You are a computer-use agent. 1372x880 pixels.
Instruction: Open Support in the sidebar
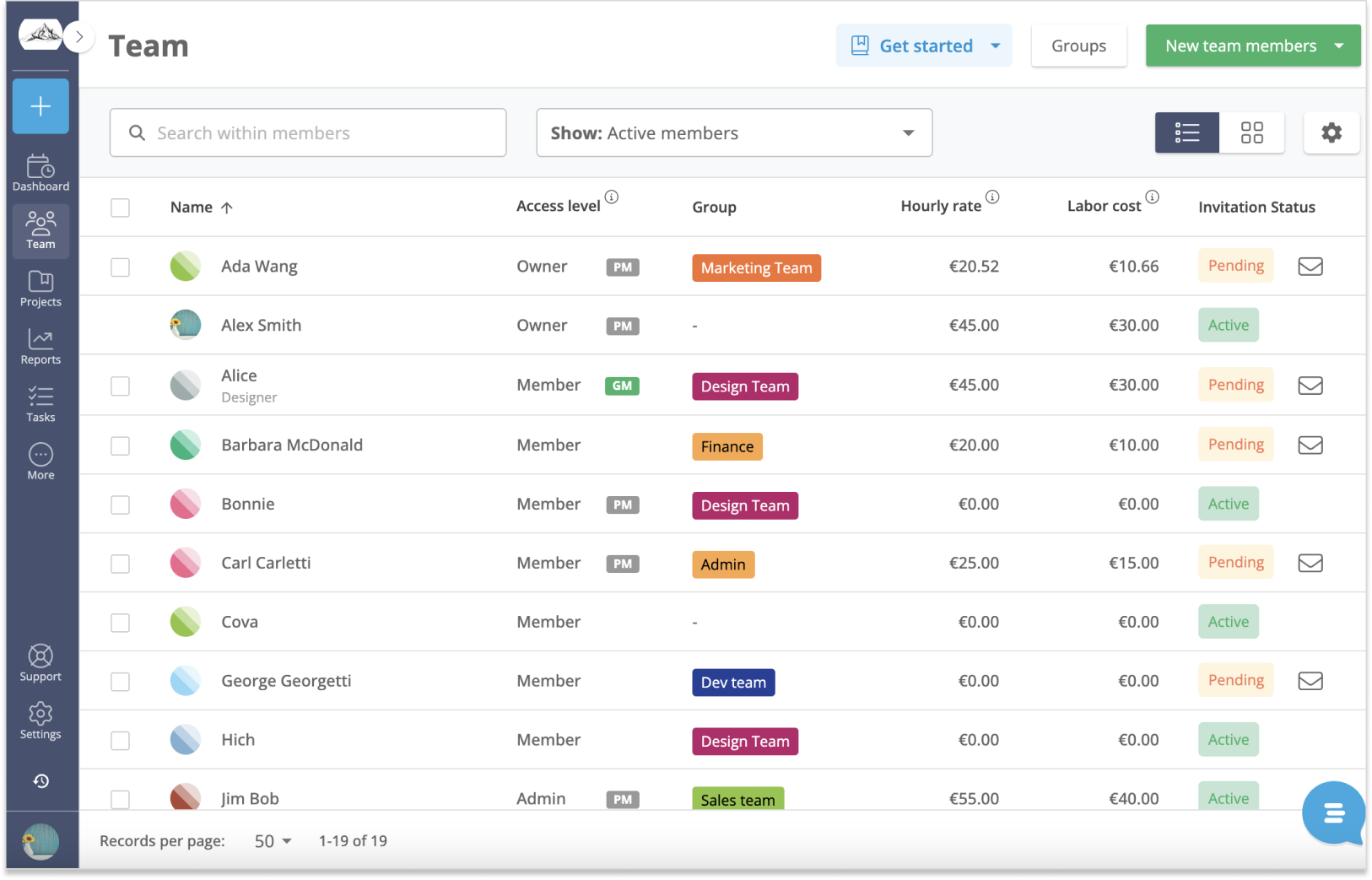tap(41, 663)
